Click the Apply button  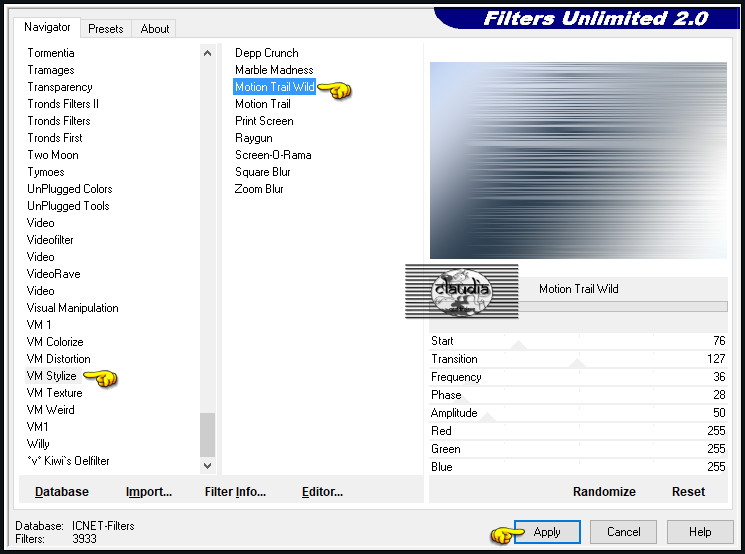pyautogui.click(x=547, y=532)
